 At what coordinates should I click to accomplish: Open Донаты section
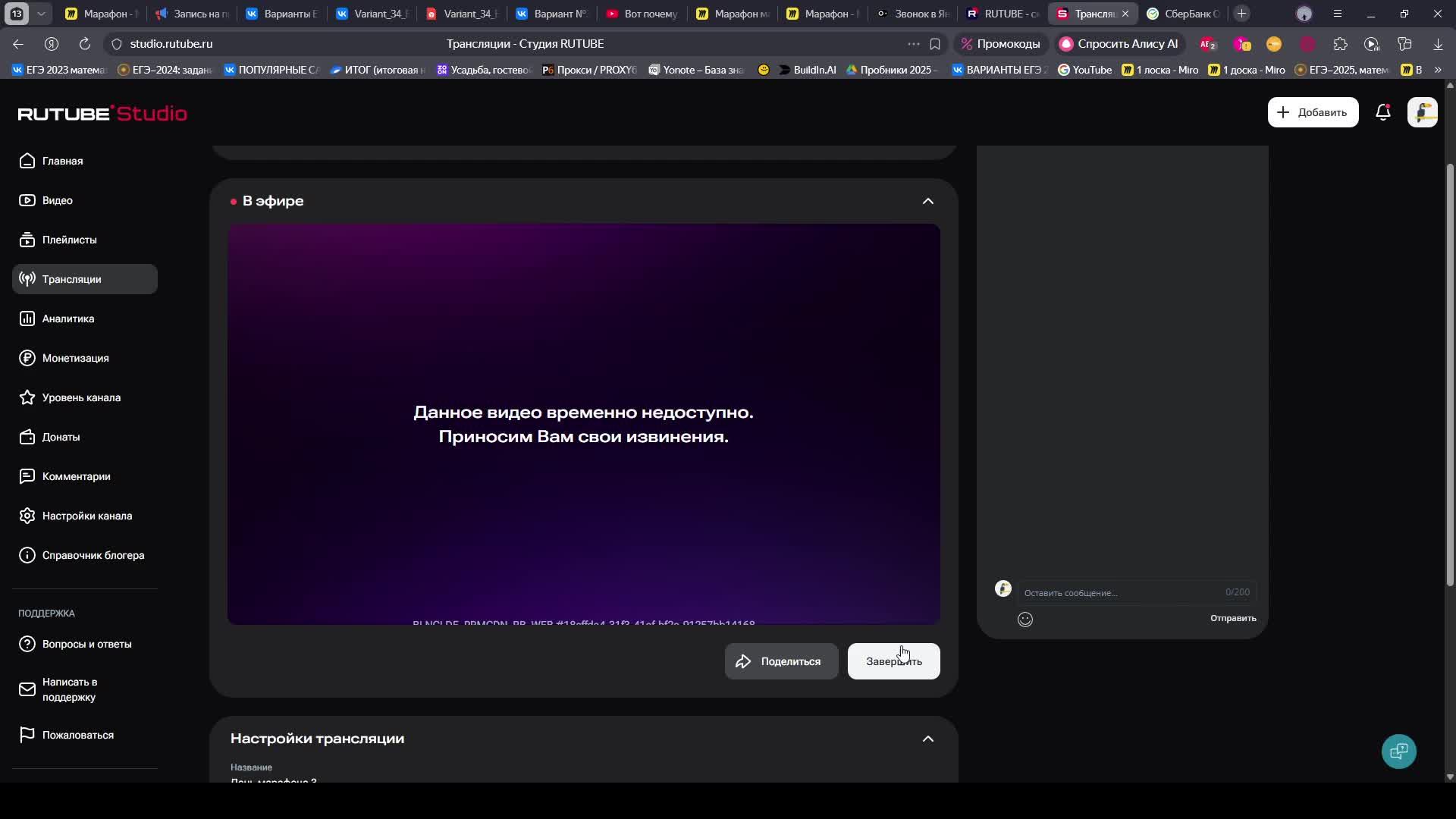[x=85, y=437]
